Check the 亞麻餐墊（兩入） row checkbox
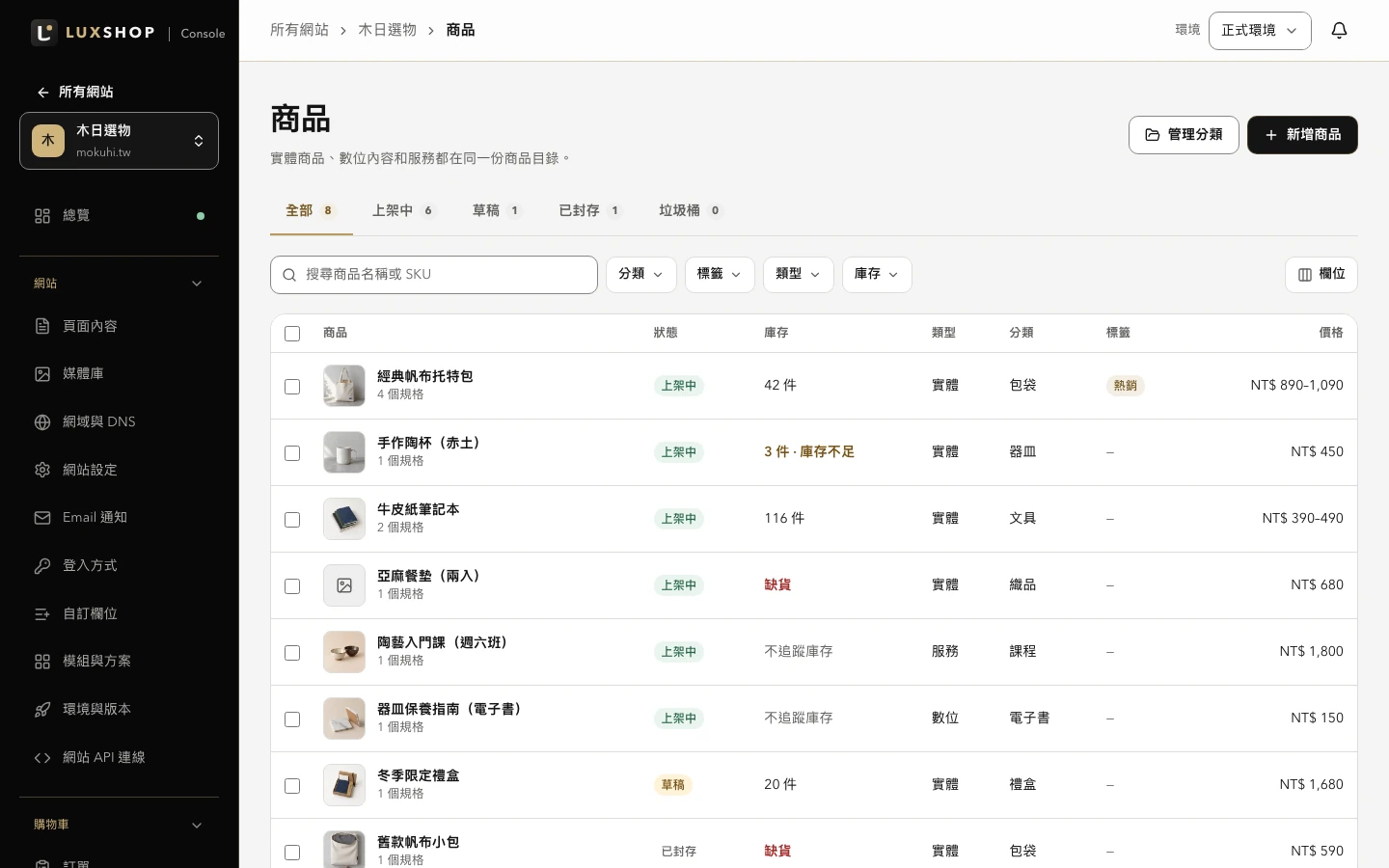Viewport: 1389px width, 868px height. tap(292, 586)
